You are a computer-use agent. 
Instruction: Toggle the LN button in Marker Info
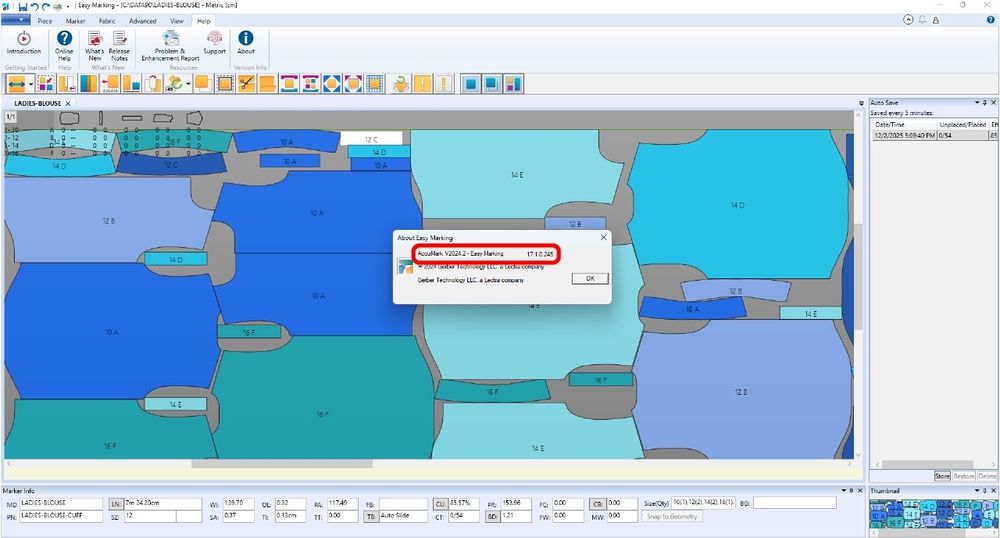[x=115, y=504]
